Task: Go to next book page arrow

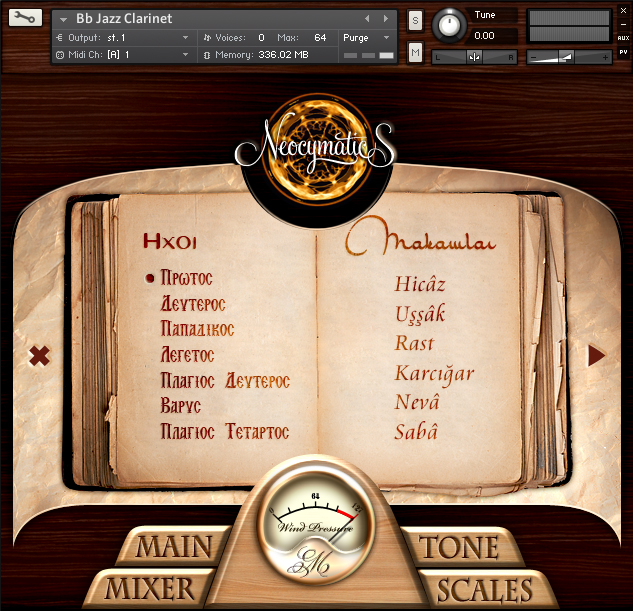Action: (x=596, y=356)
